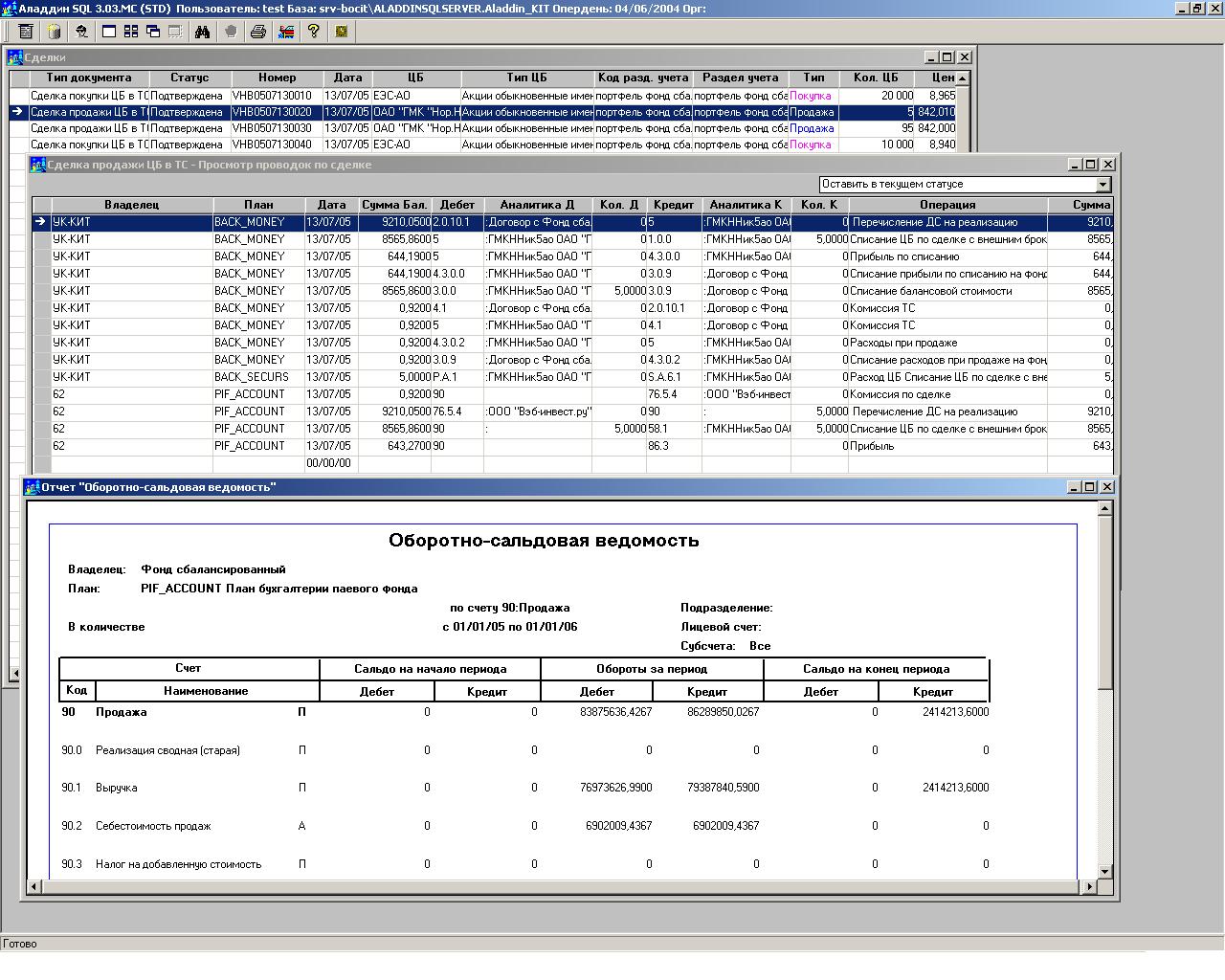This screenshot has width=1225, height=980.
Task: Open search with the binoculars icon
Action: 202,32
